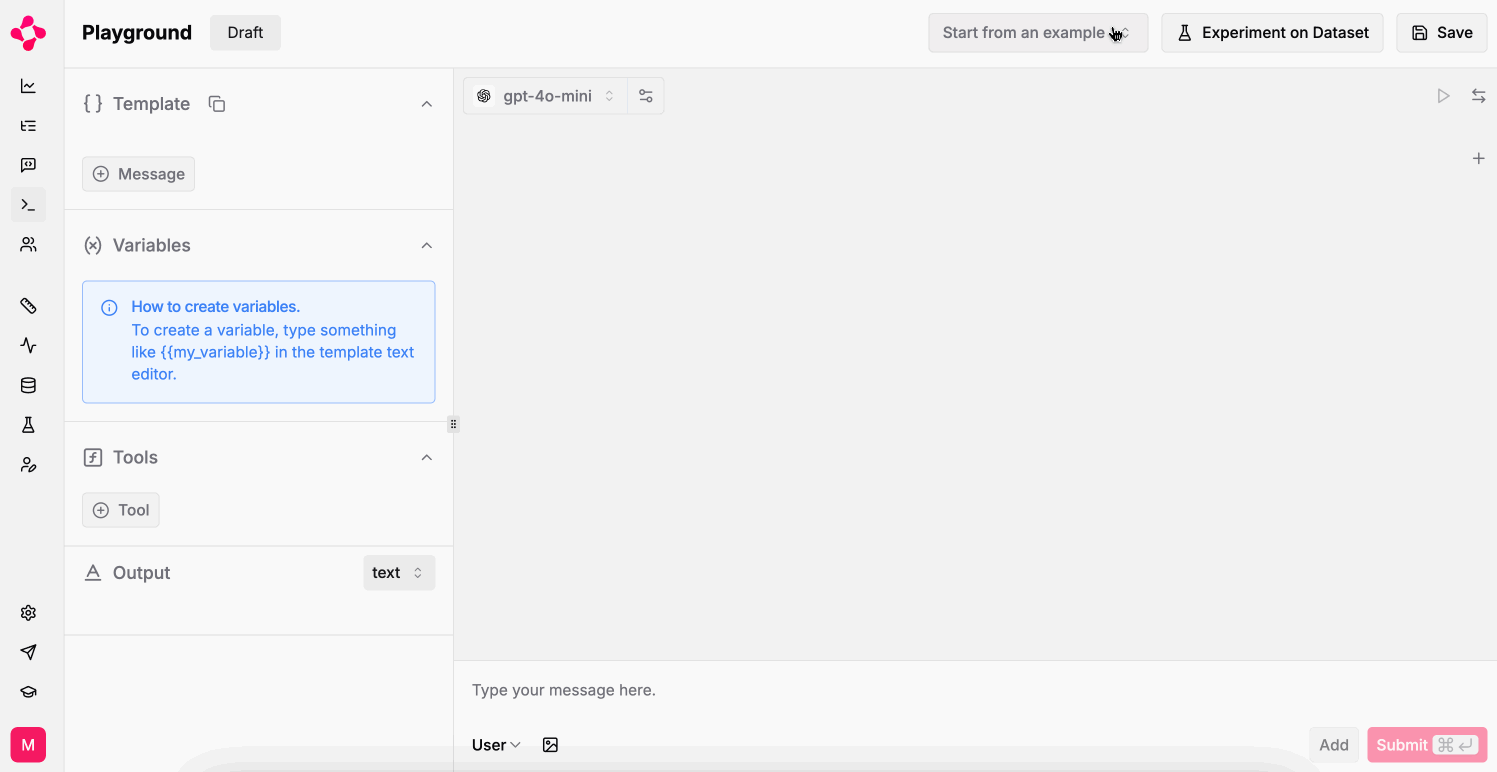Open the Output text format dropdown

click(x=399, y=573)
